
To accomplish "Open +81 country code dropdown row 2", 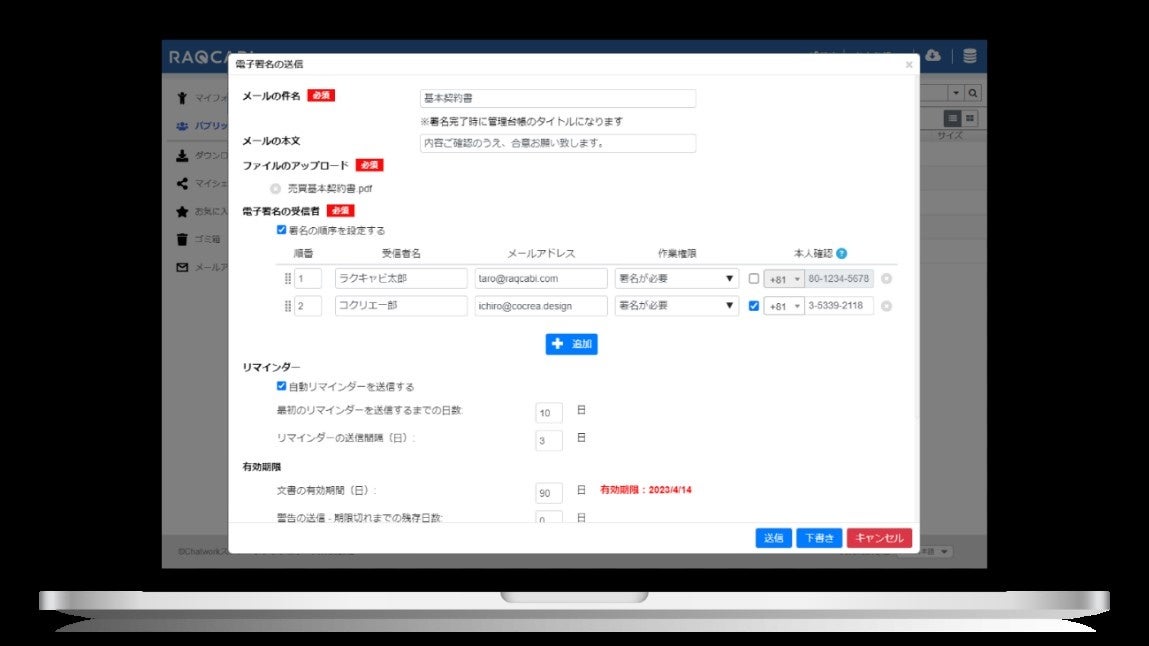I will click(784, 306).
